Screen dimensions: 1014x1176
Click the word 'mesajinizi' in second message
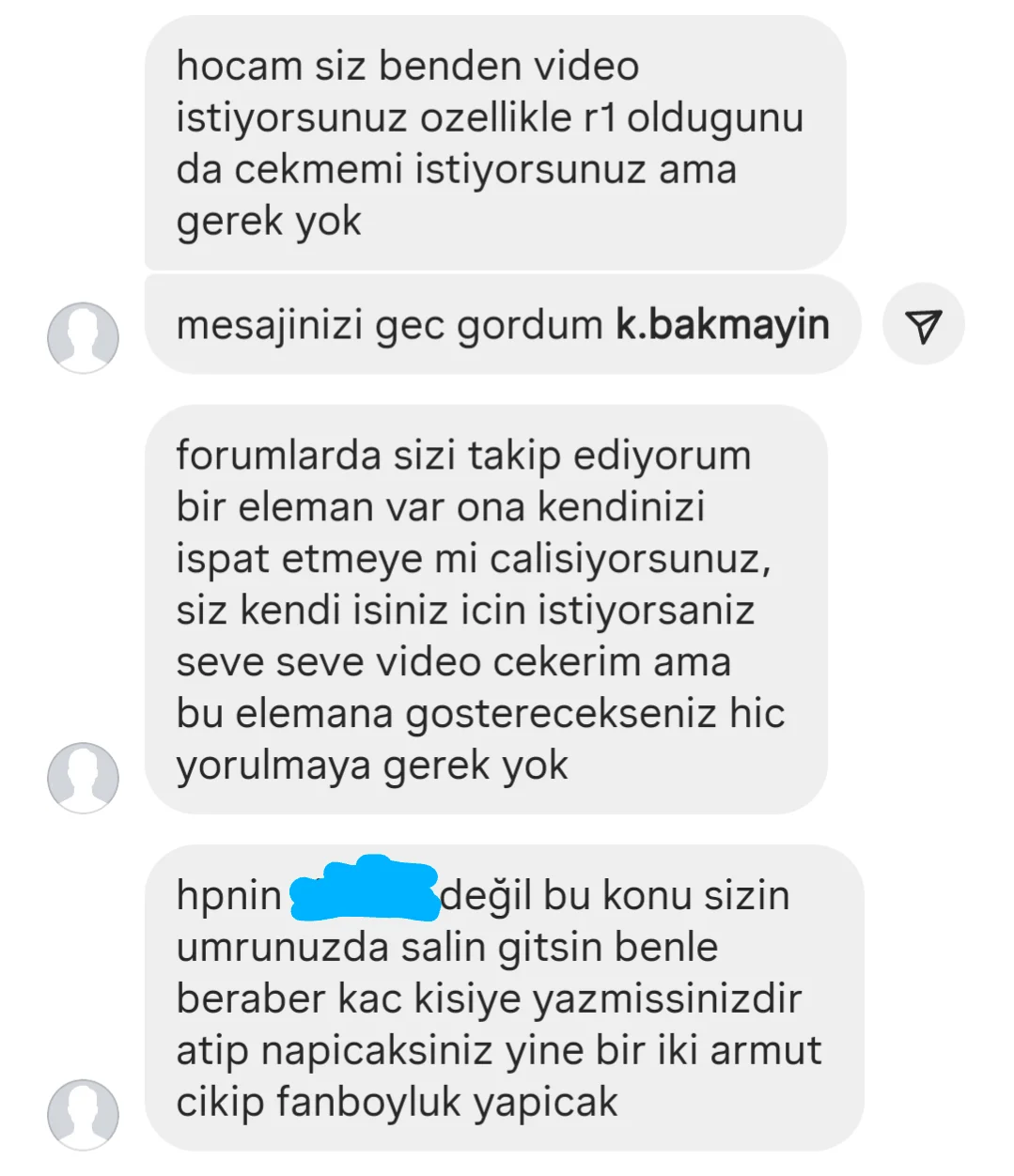(270, 326)
